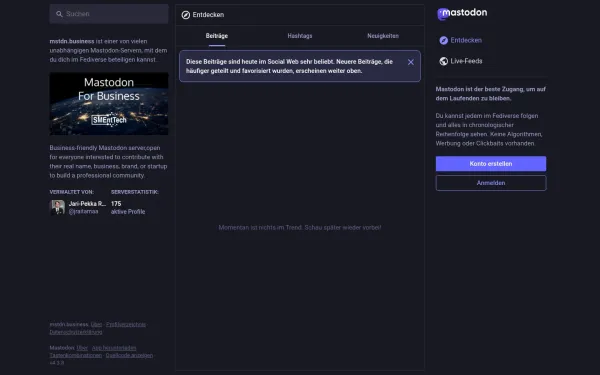
Task: Open the Tastenkombinationen link
Action: 76,355
